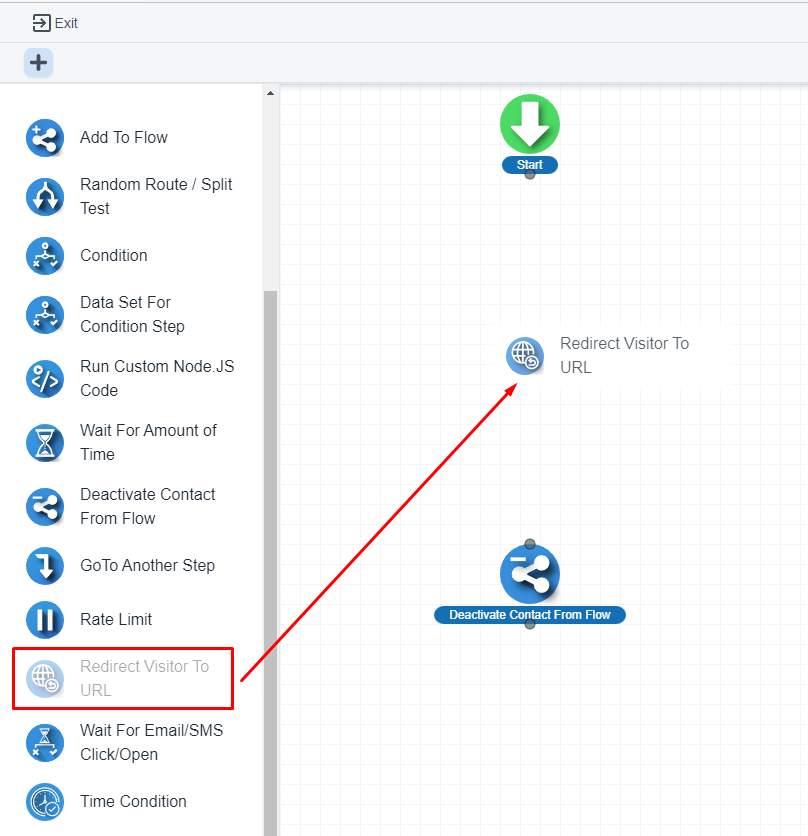The image size is (808, 836).
Task: Click the Time Condition clock icon
Action: point(45,802)
